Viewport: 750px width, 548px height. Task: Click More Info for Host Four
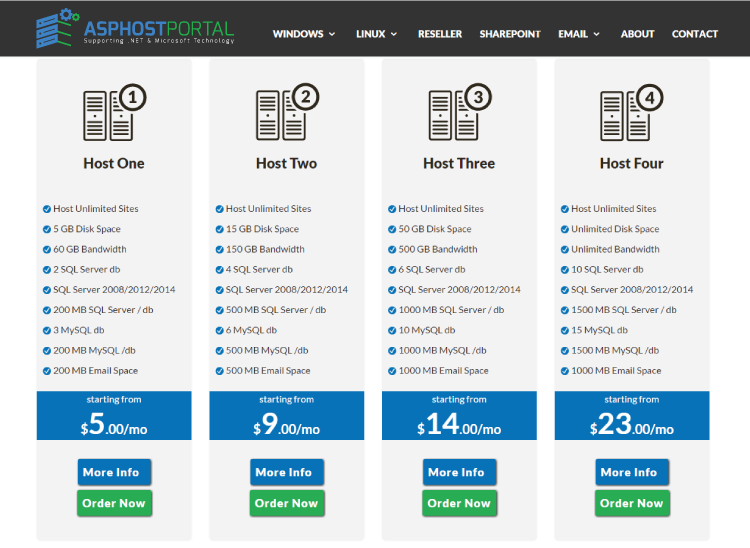632,472
